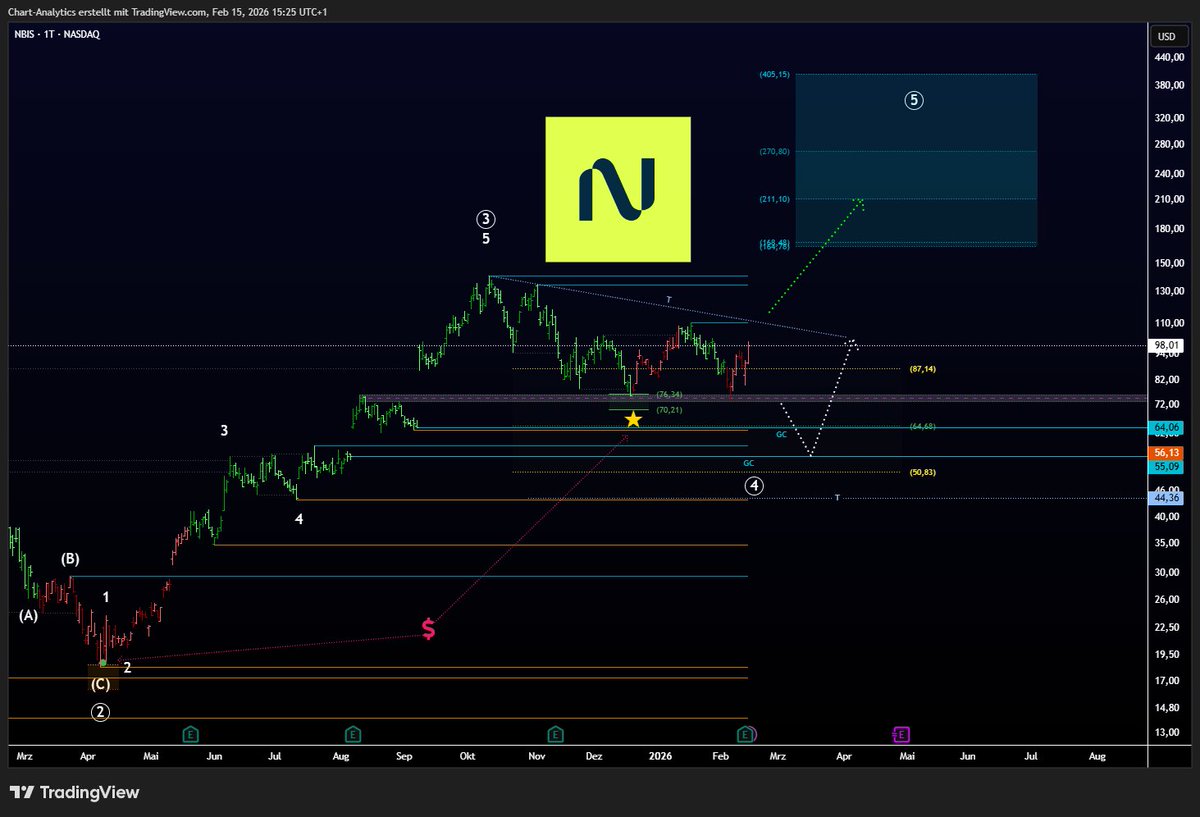Click the yellow Nebius logo image
The width and height of the screenshot is (1200, 817).
[617, 189]
